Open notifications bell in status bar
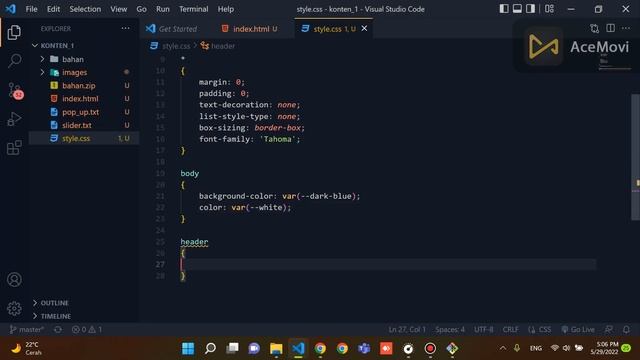 [626, 329]
